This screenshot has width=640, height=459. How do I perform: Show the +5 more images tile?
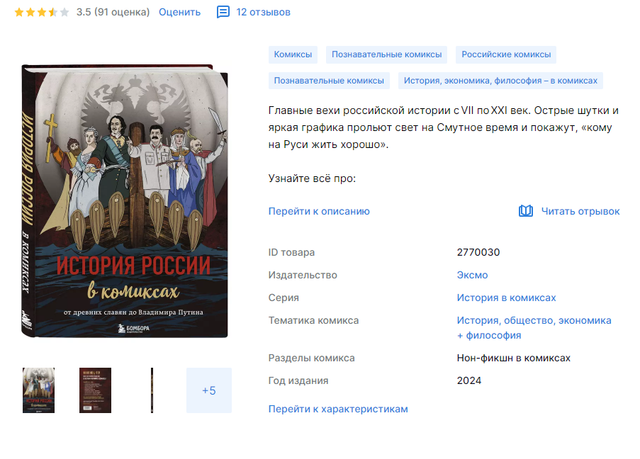[209, 390]
